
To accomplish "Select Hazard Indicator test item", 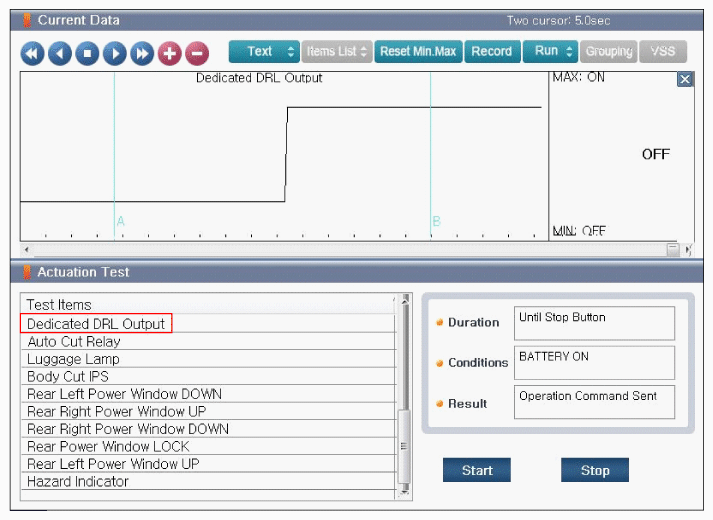I will (x=208, y=481).
